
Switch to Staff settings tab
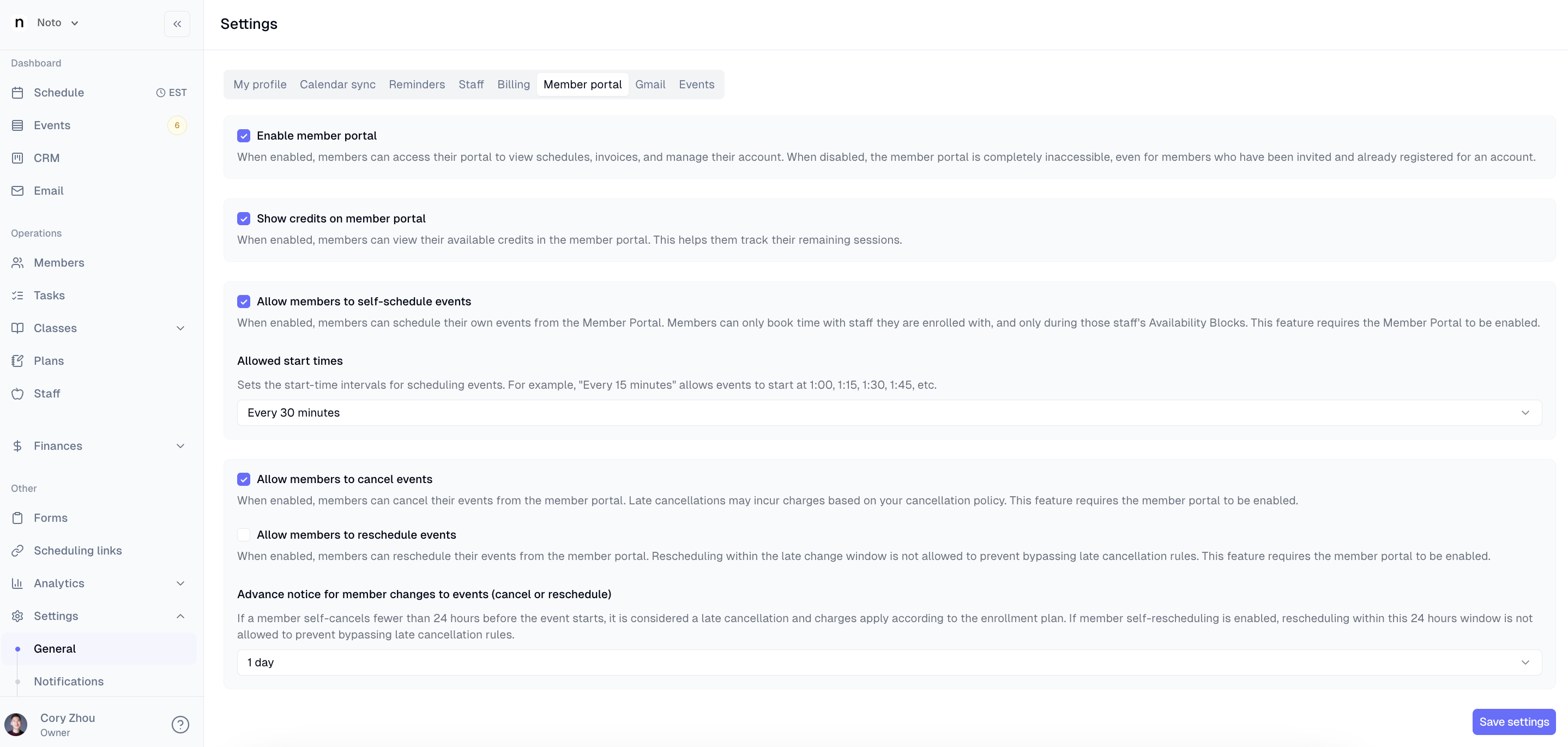pyautogui.click(x=471, y=85)
